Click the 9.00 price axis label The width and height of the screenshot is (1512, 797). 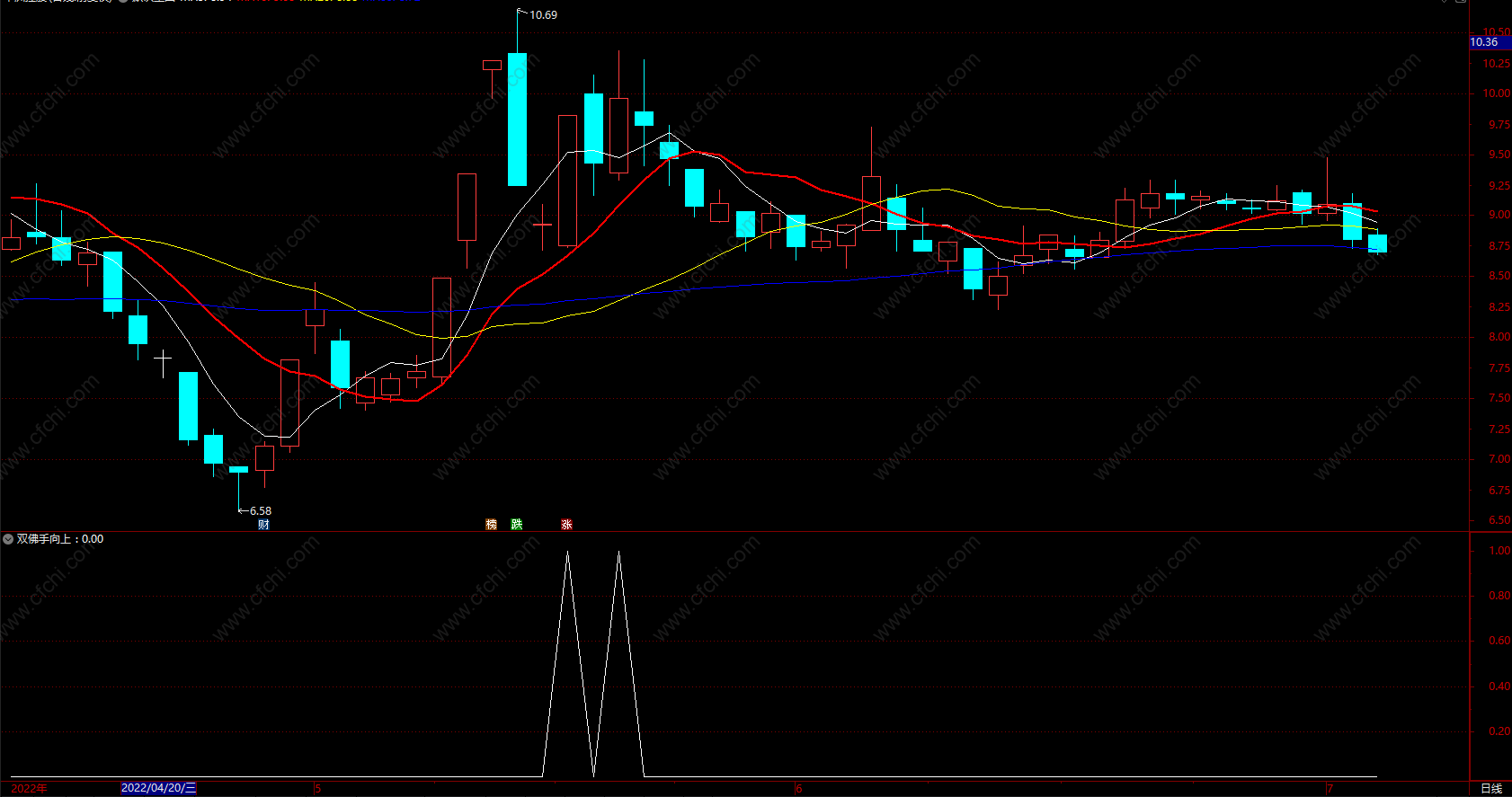pyautogui.click(x=1499, y=215)
